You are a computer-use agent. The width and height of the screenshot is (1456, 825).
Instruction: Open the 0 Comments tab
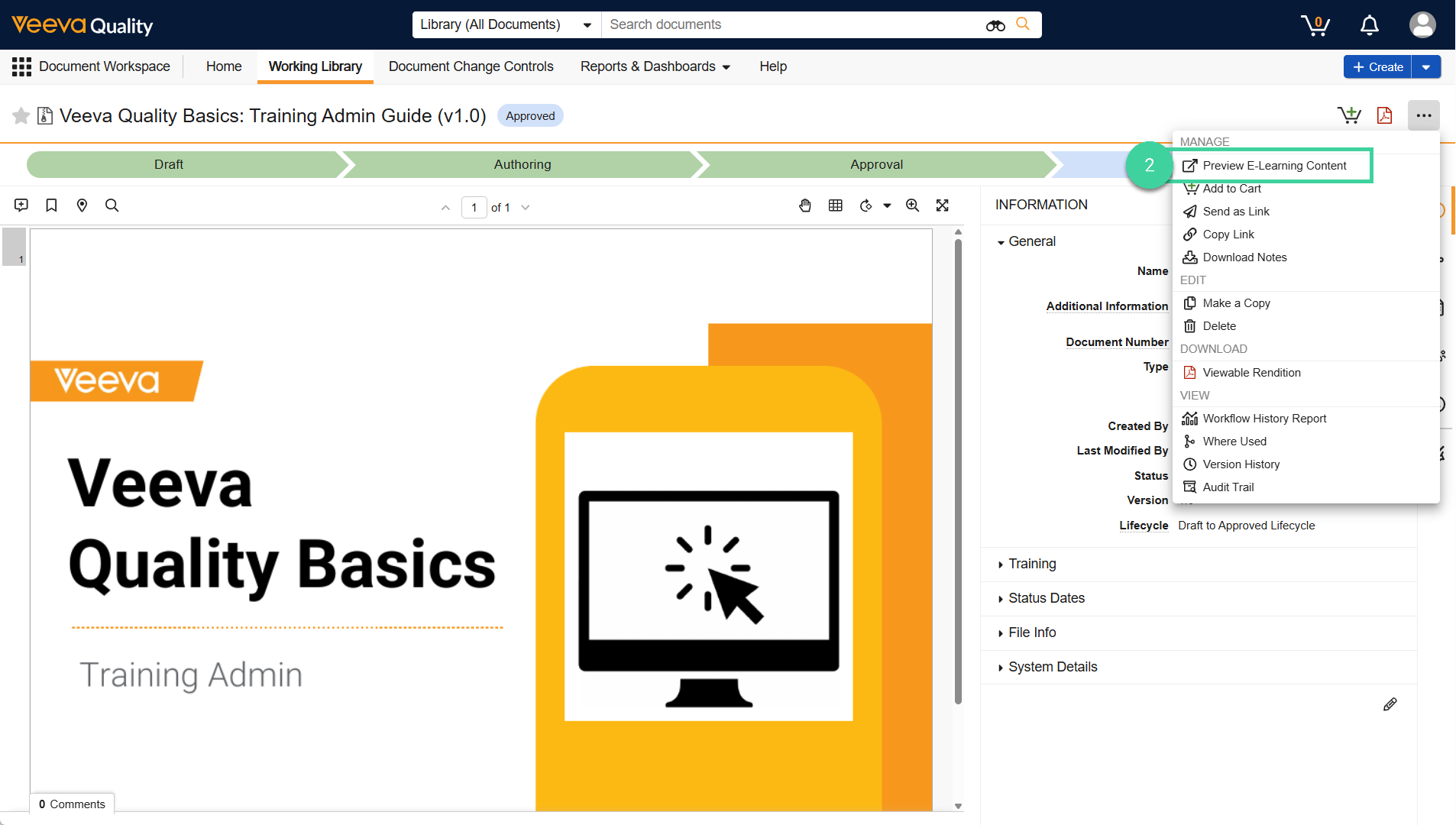[72, 804]
